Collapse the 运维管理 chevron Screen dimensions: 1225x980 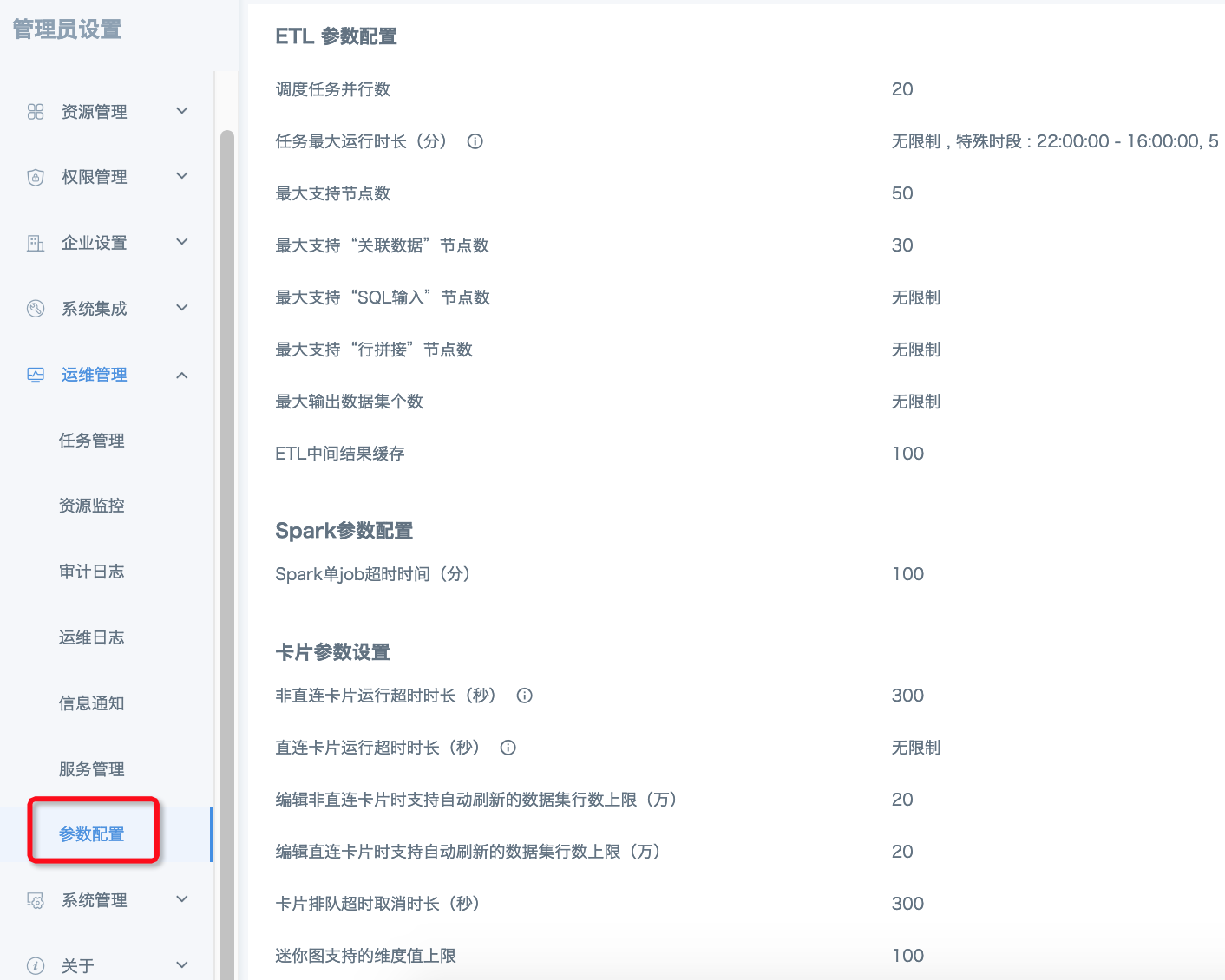(182, 375)
